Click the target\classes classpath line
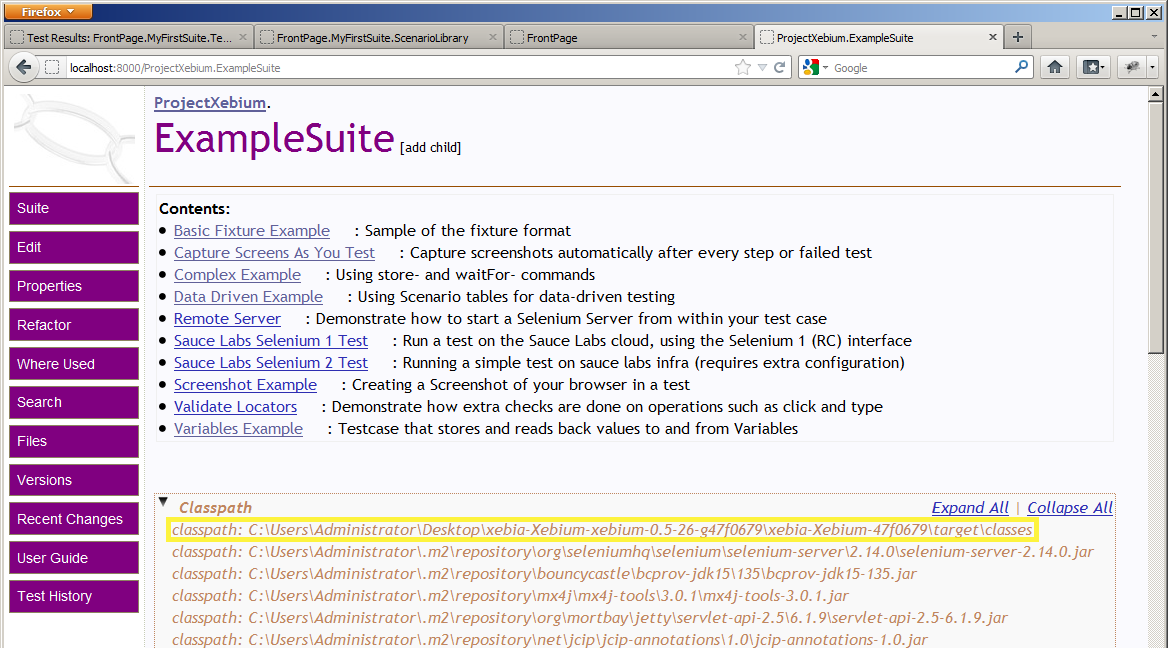 [x=602, y=530]
